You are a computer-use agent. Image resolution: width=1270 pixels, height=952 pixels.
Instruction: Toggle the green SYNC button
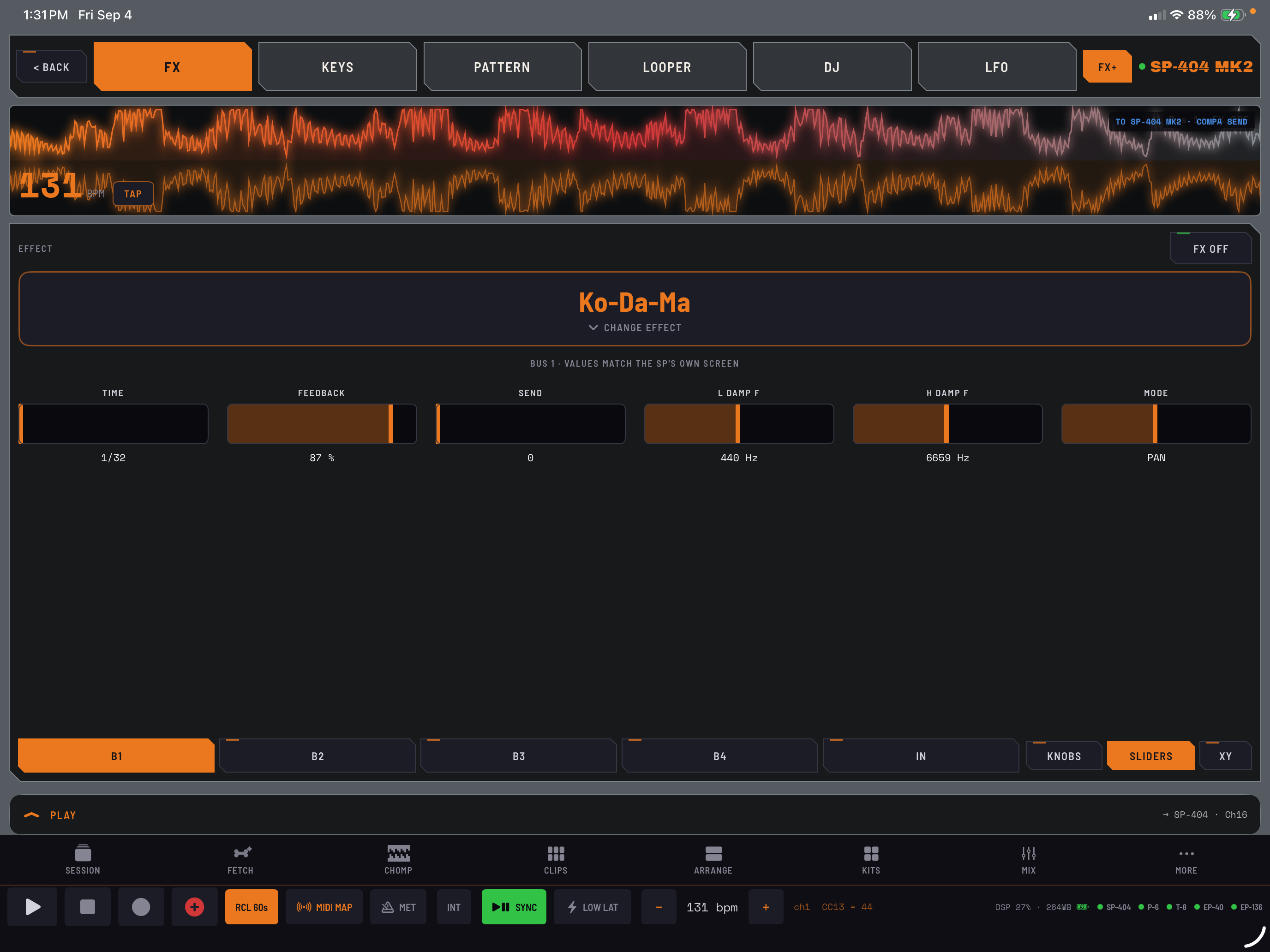(514, 907)
